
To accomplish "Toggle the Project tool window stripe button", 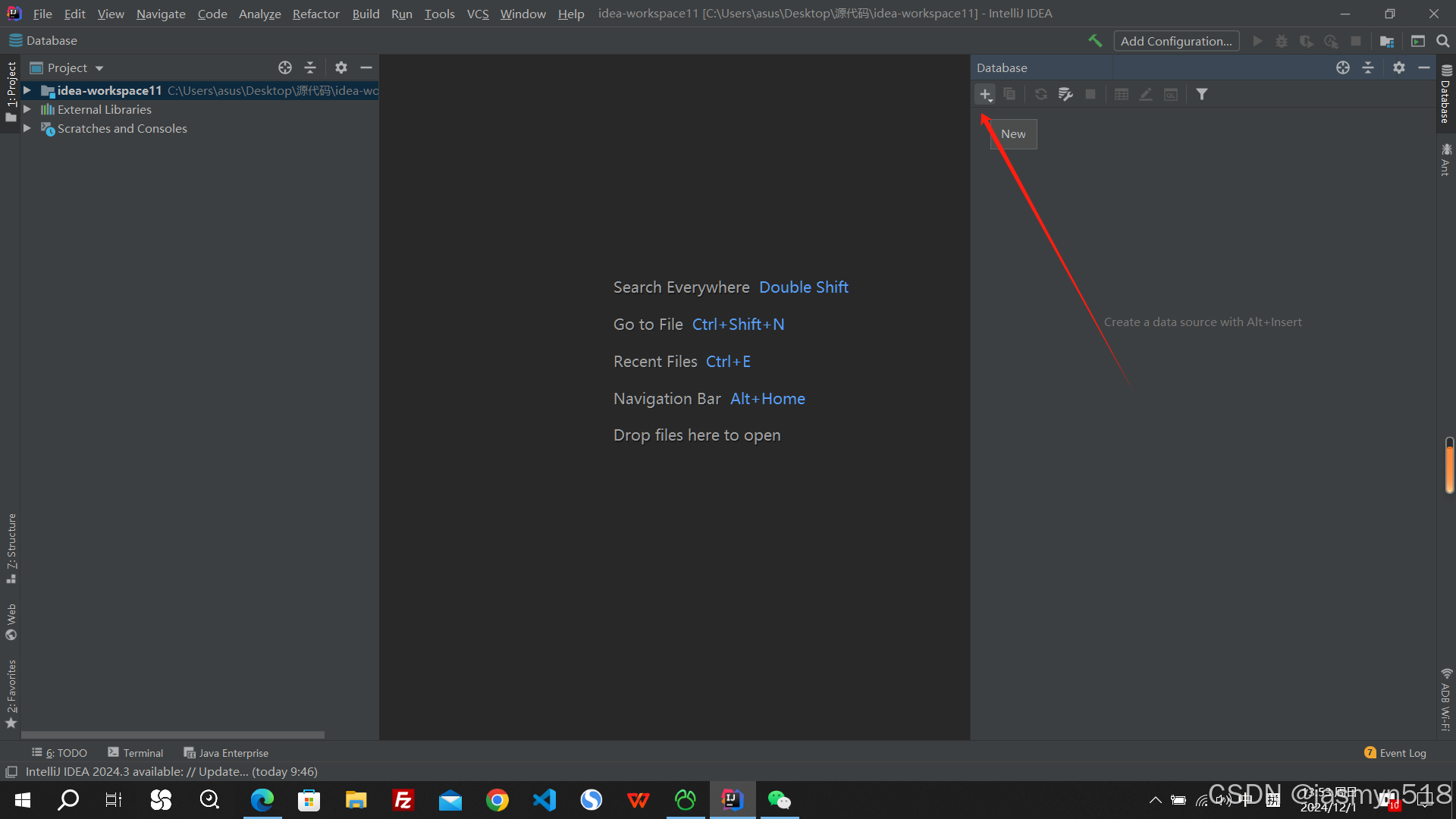I will [x=11, y=91].
